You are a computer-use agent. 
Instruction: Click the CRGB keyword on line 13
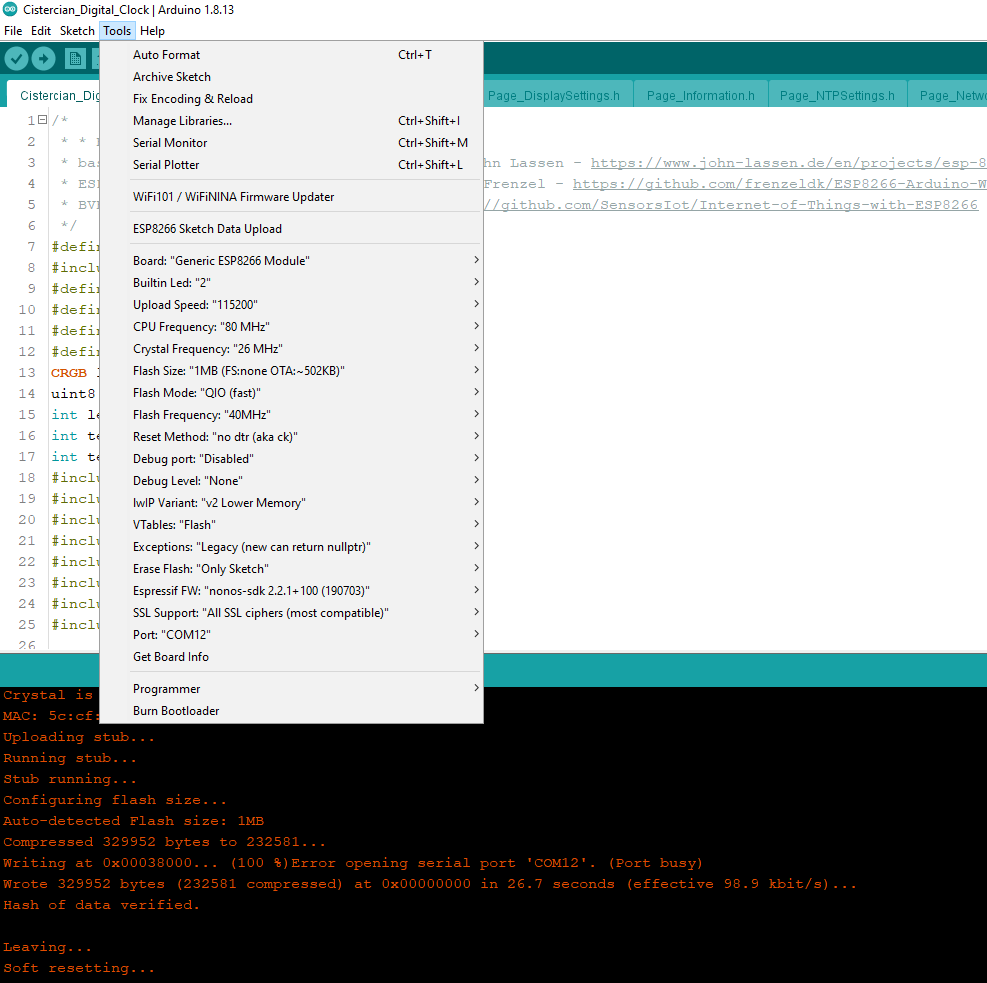(x=69, y=373)
